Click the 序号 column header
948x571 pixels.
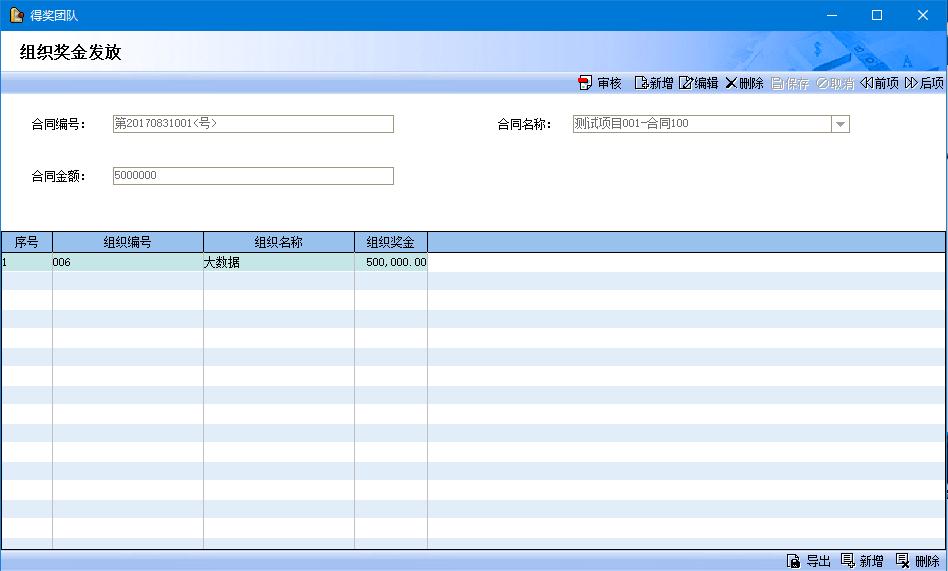[26, 242]
